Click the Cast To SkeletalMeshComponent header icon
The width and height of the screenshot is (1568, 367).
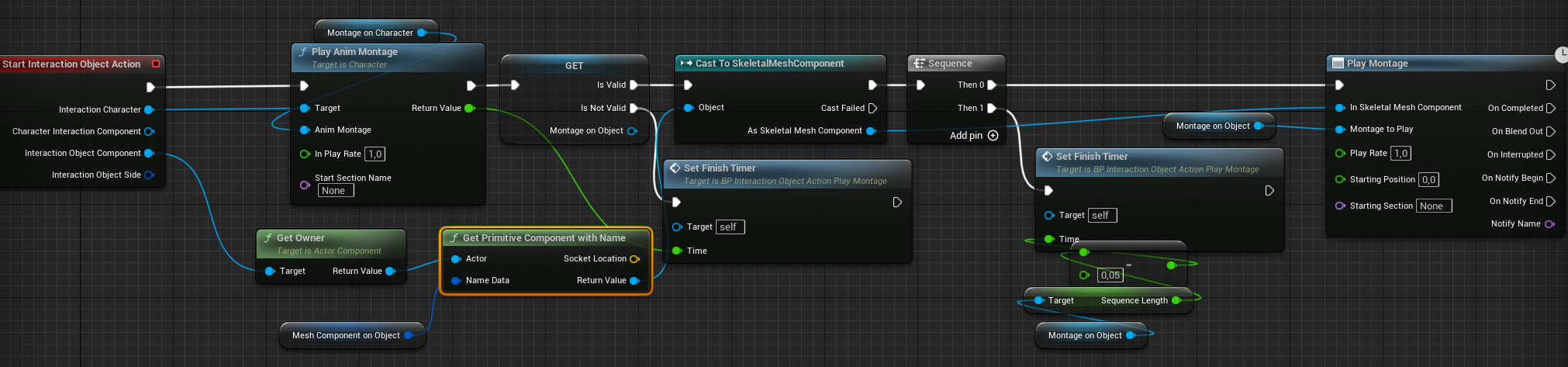(x=686, y=64)
